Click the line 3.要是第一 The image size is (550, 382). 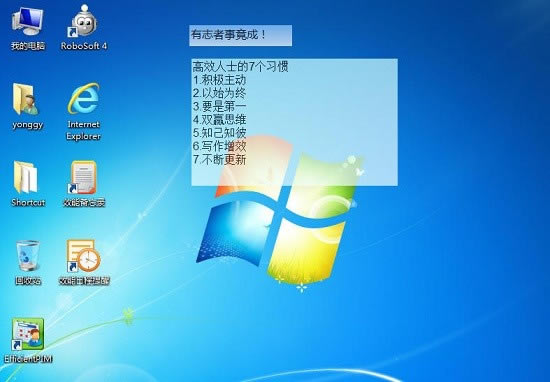click(219, 106)
